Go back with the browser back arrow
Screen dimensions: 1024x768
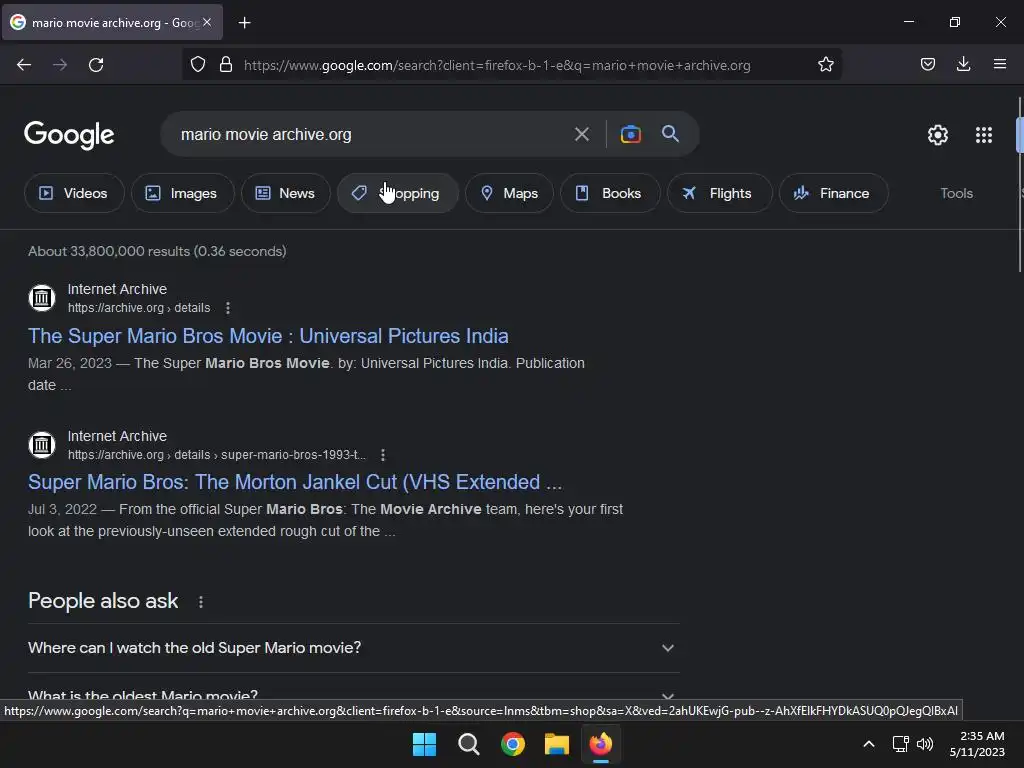(24, 65)
